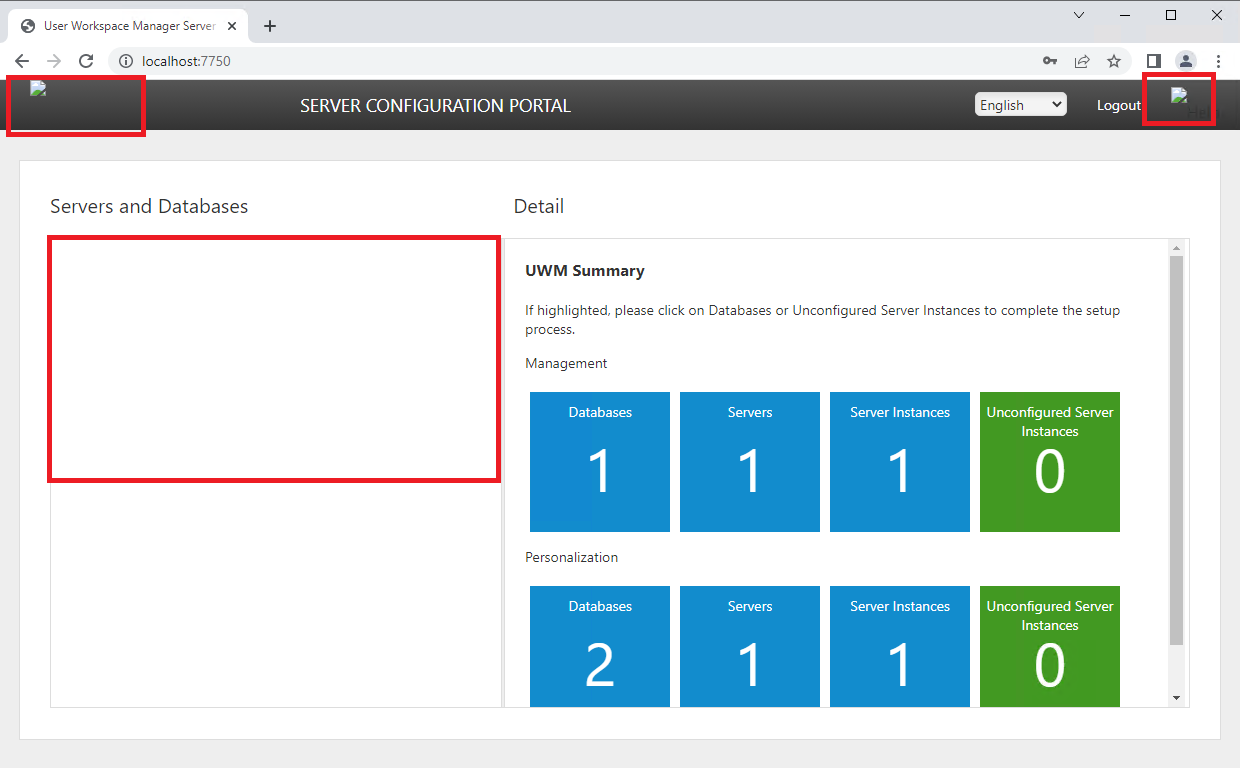Image resolution: width=1240 pixels, height=768 pixels.
Task: Open the Chrome three-dot menu
Action: (1218, 61)
